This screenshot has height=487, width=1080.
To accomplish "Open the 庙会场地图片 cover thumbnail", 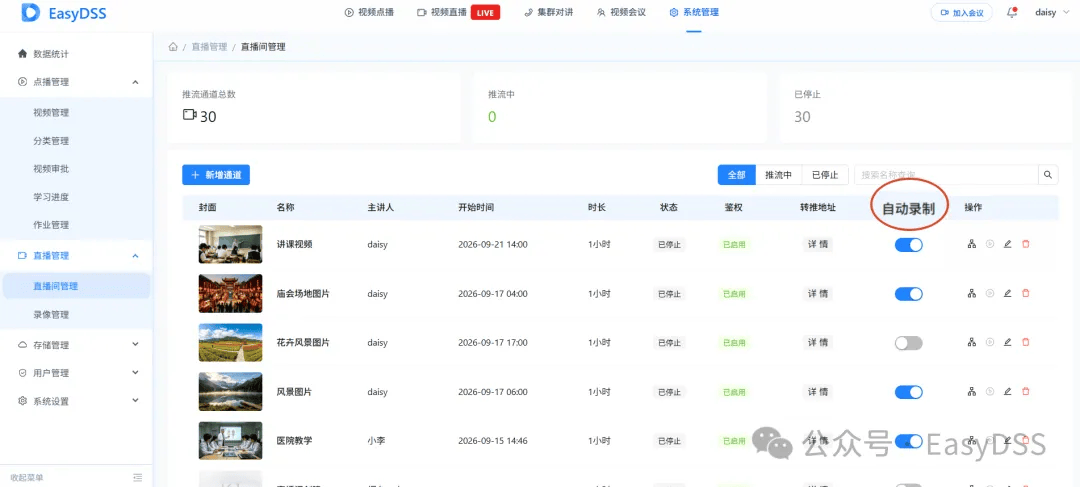I will pos(230,293).
